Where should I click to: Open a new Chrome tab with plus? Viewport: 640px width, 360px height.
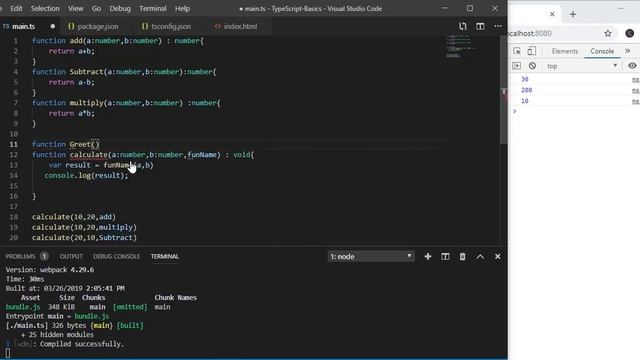pyautogui.click(x=573, y=14)
